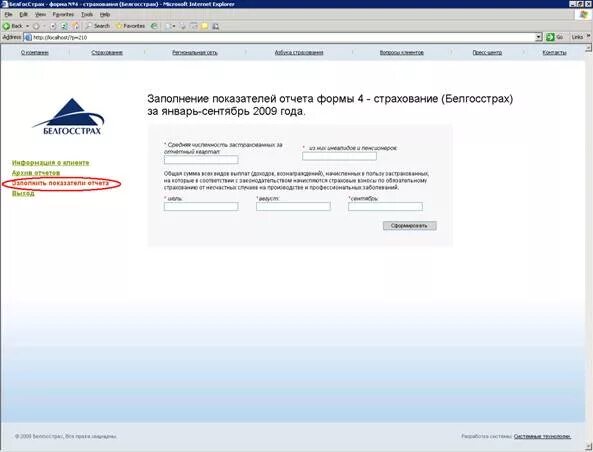Click the Windows flag throbber icon

tap(585, 14)
